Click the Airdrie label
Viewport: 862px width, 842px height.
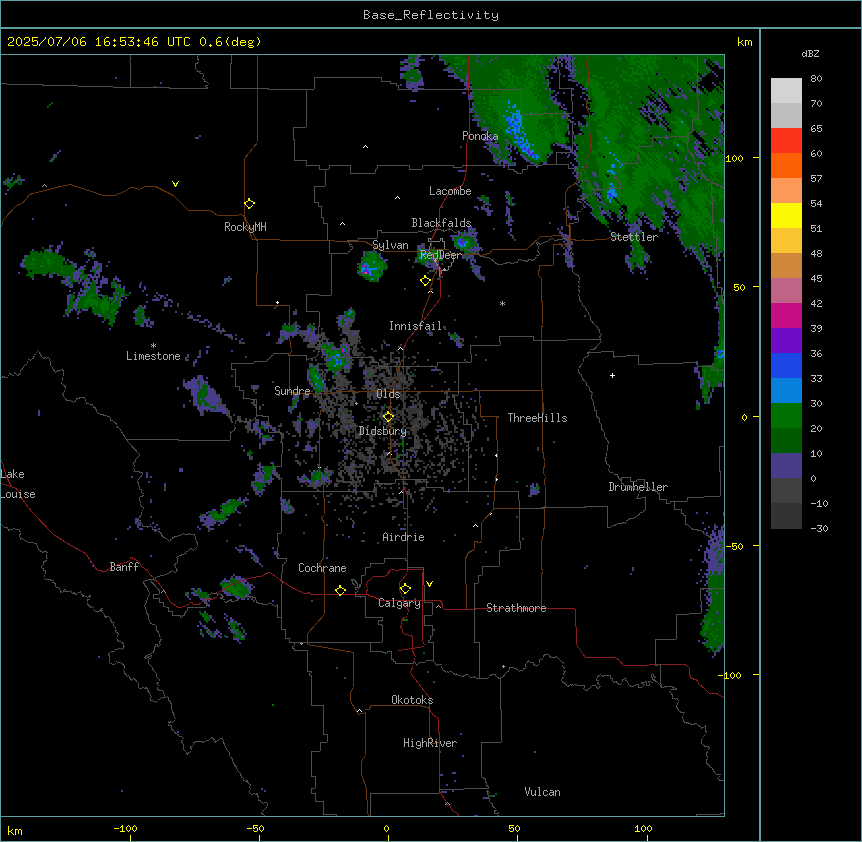coord(403,537)
